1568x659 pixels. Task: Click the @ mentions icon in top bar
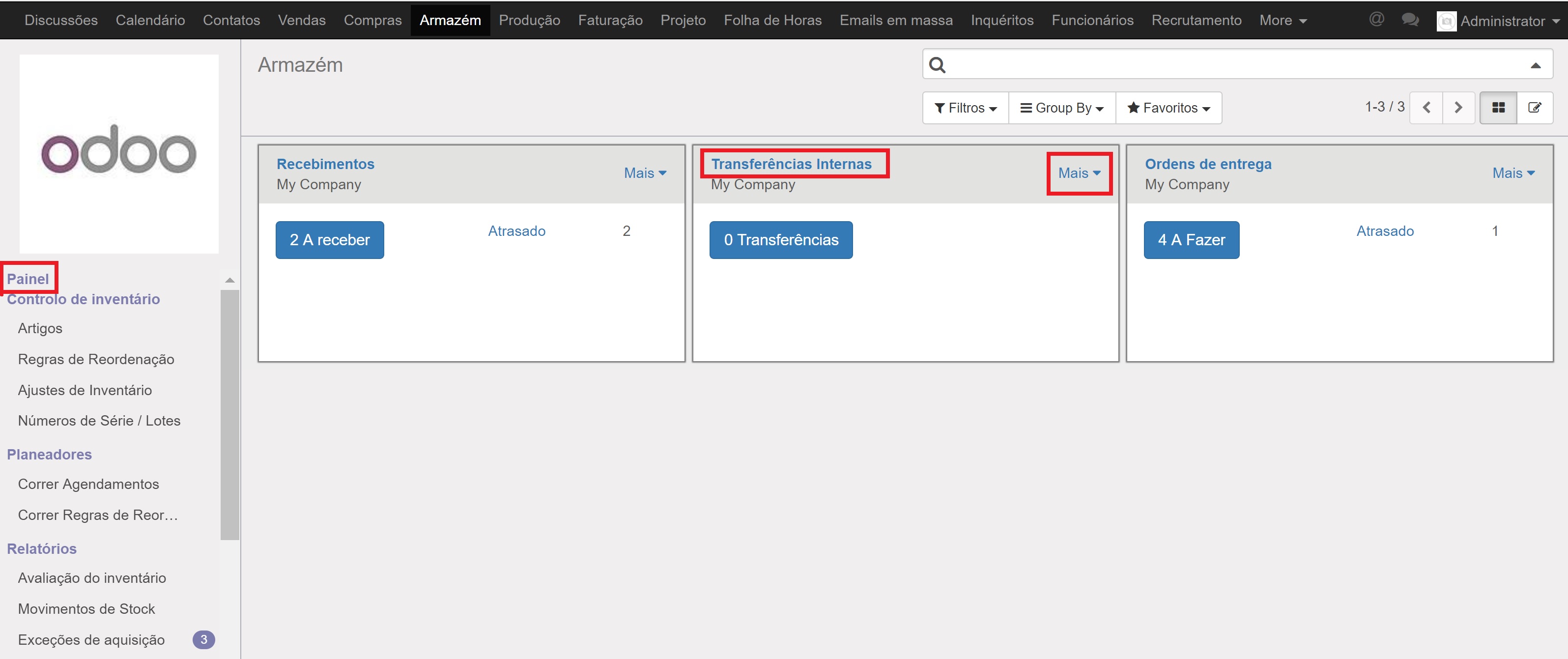(x=1376, y=20)
